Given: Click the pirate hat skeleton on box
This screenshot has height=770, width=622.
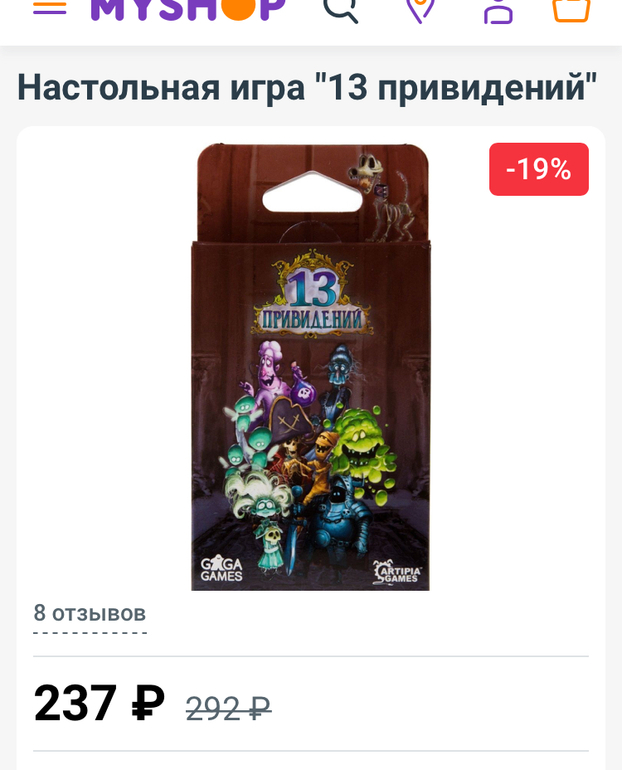Looking at the screenshot, I should [x=291, y=432].
